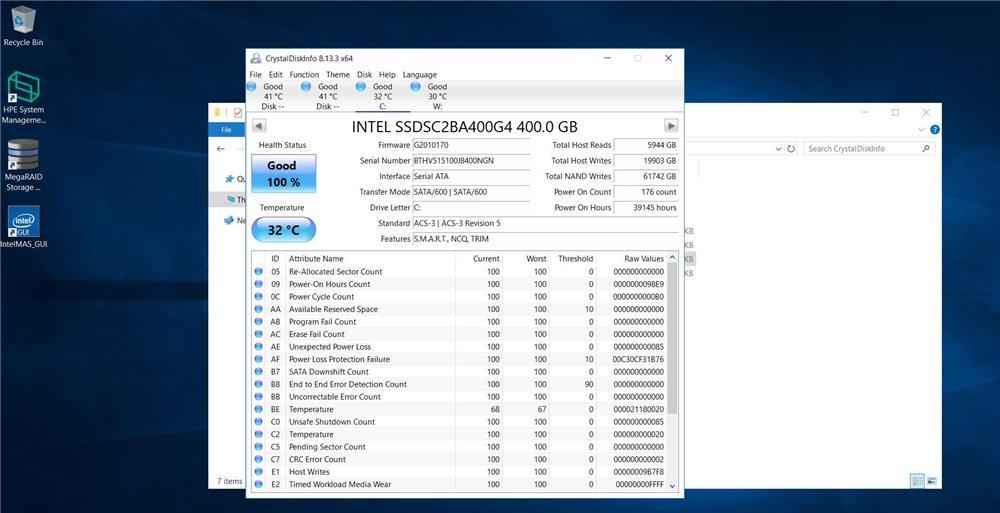Click the Good 100 % health status button
This screenshot has height=513, width=1000.
[283, 174]
